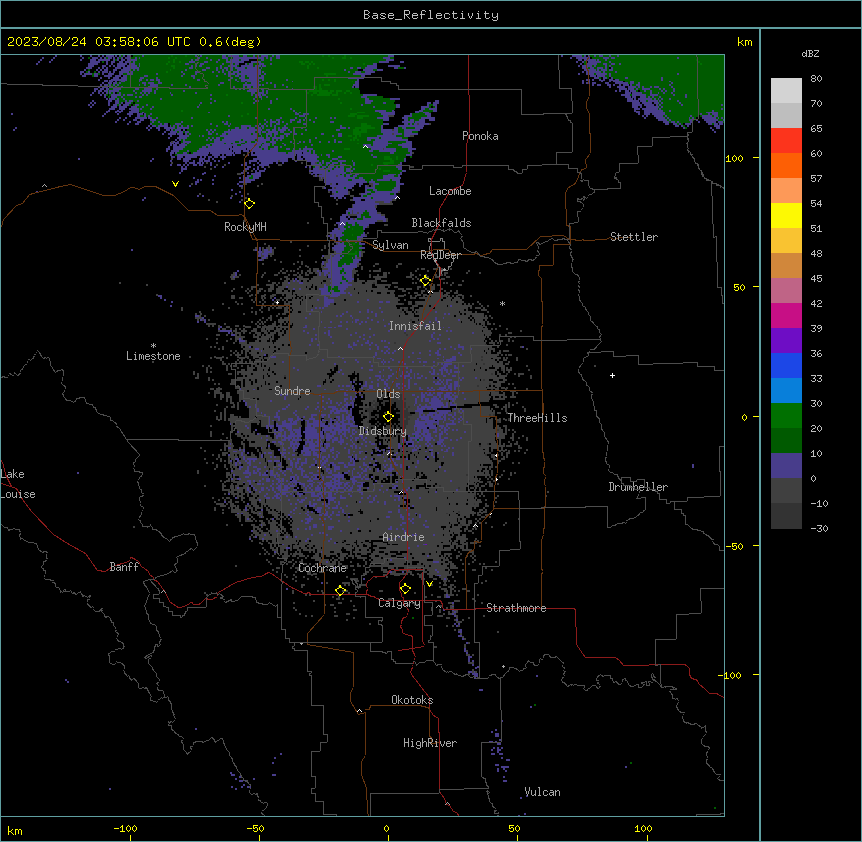Click the Lacombe city label
The image size is (862, 842).
[x=450, y=191]
